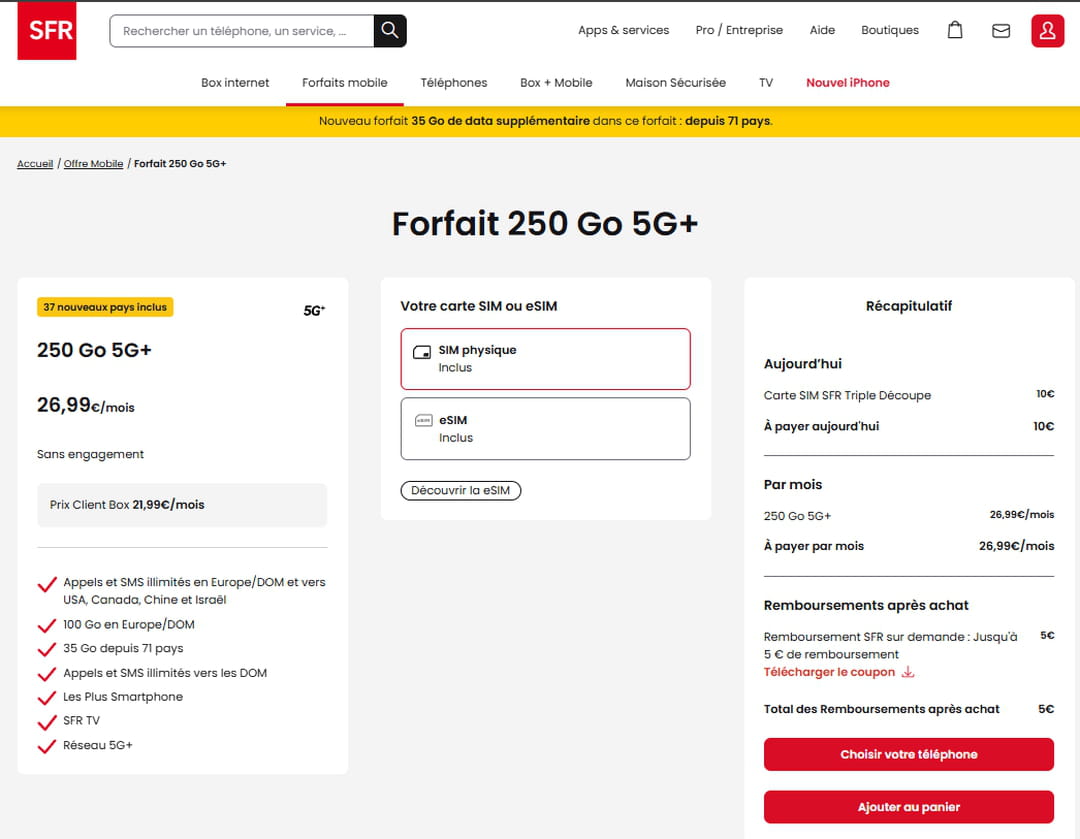Focus the phone or service search field
Image resolution: width=1080 pixels, height=839 pixels.
240,31
